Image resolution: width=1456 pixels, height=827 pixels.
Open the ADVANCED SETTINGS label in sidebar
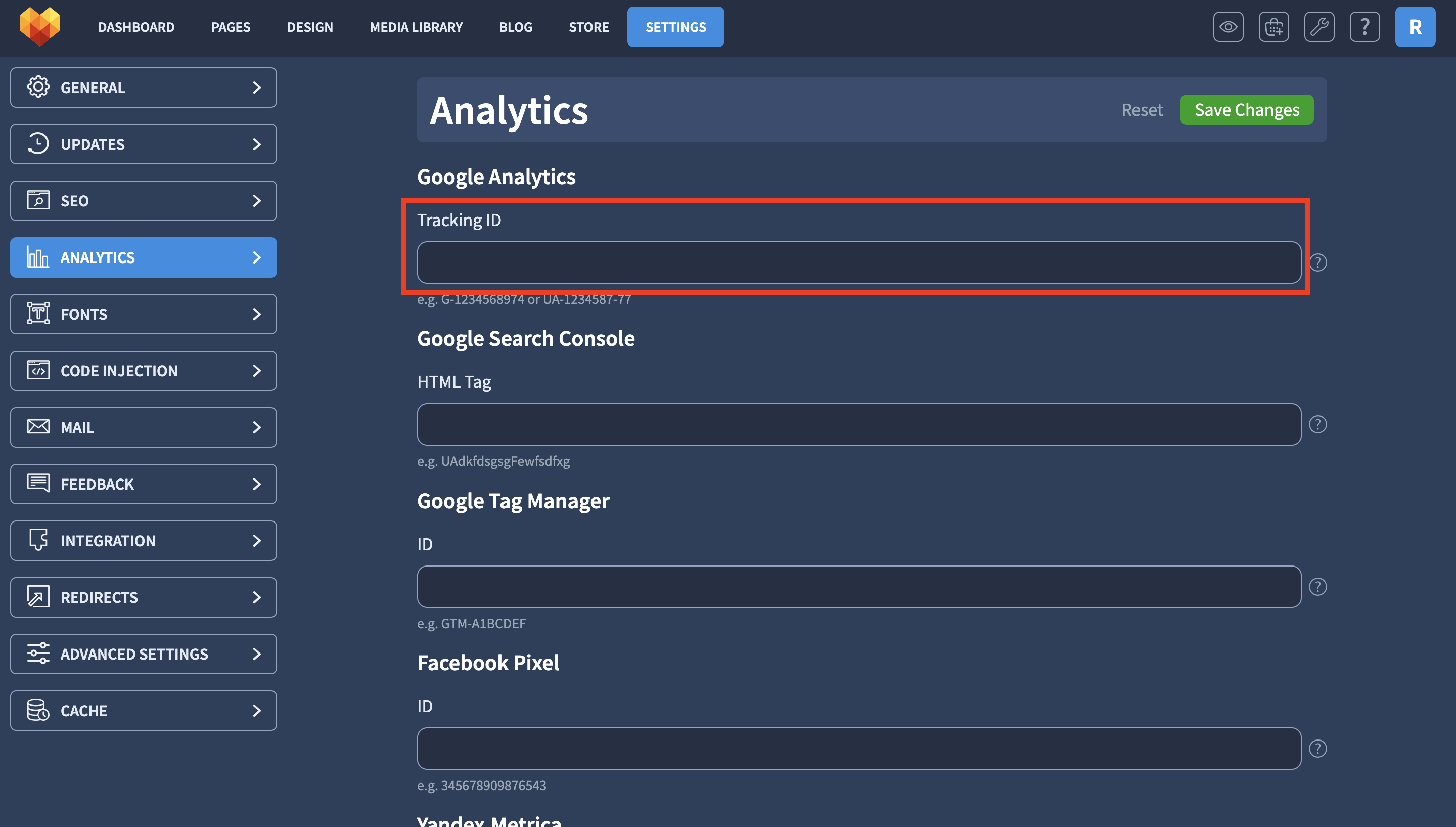tap(134, 654)
